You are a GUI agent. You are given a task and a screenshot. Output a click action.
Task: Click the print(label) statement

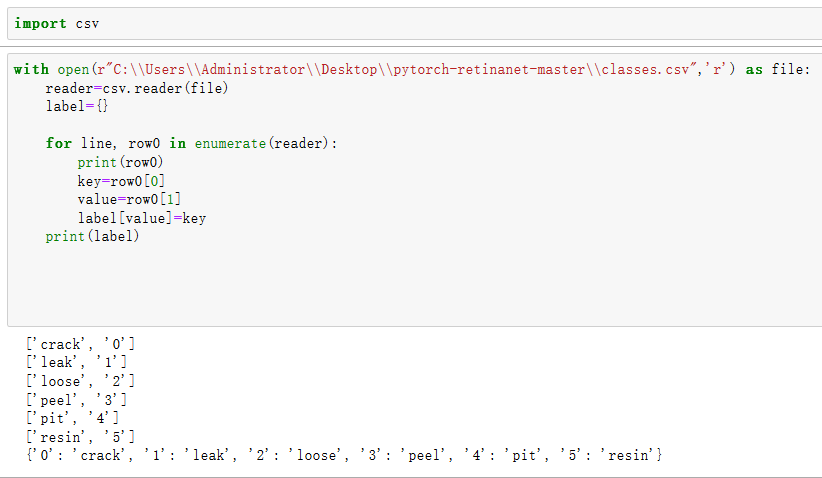point(93,236)
